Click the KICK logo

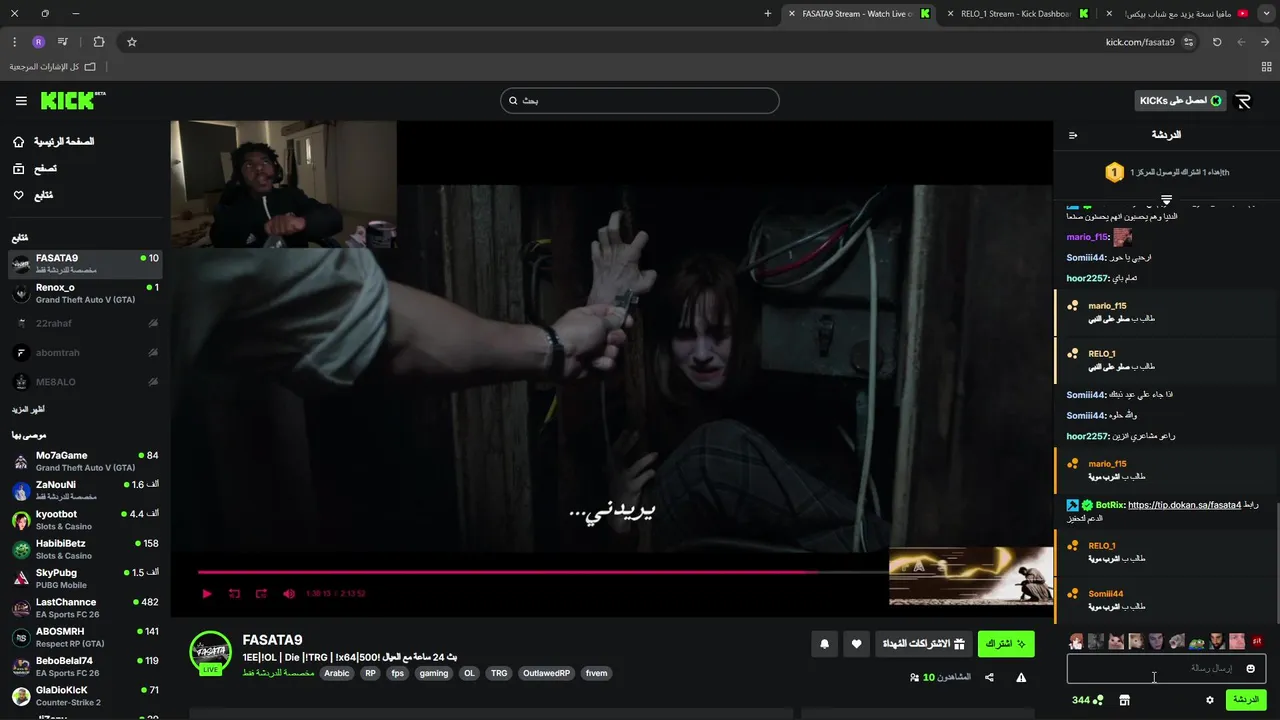72,100
